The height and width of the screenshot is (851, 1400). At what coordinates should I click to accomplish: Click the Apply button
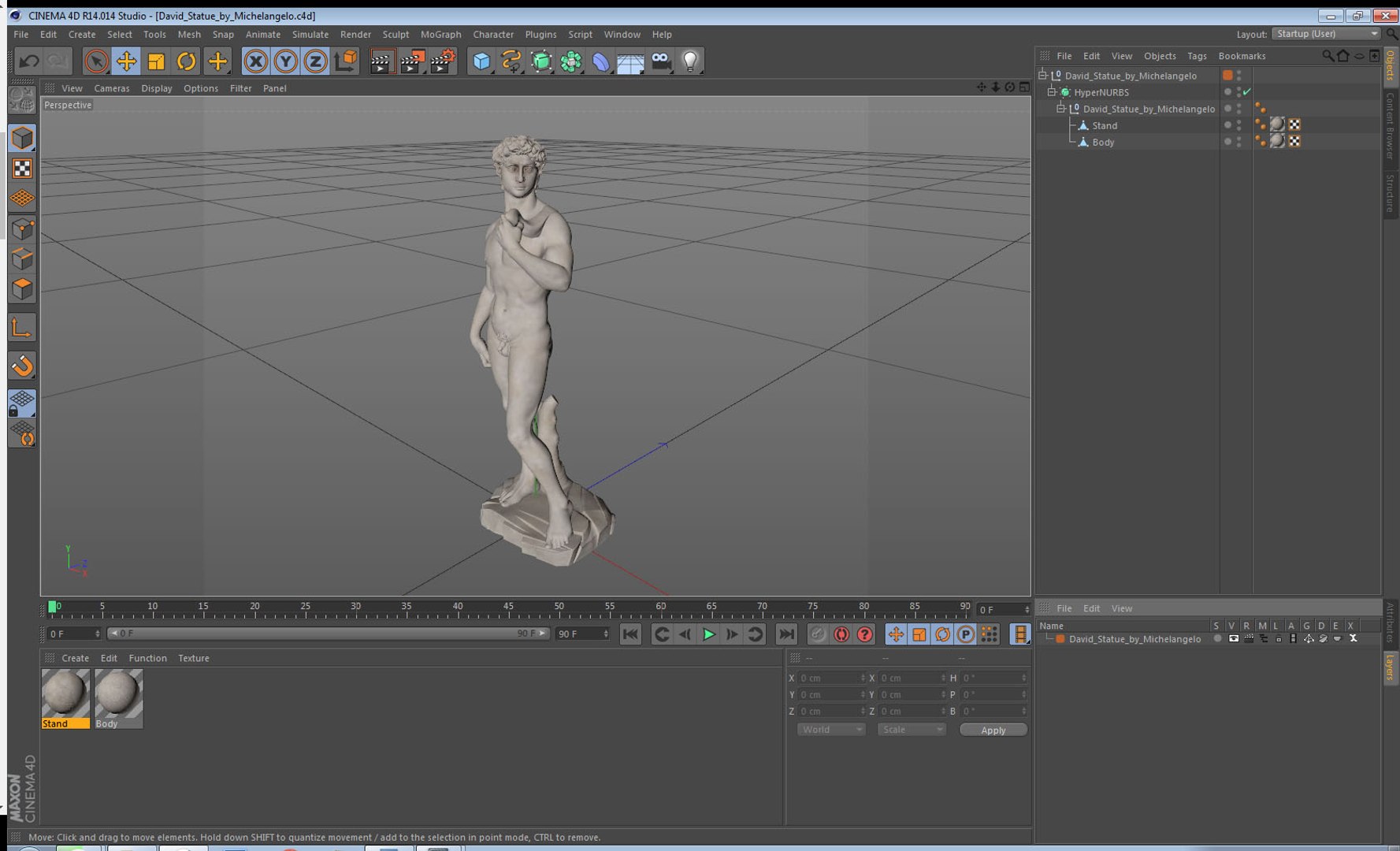[993, 730]
